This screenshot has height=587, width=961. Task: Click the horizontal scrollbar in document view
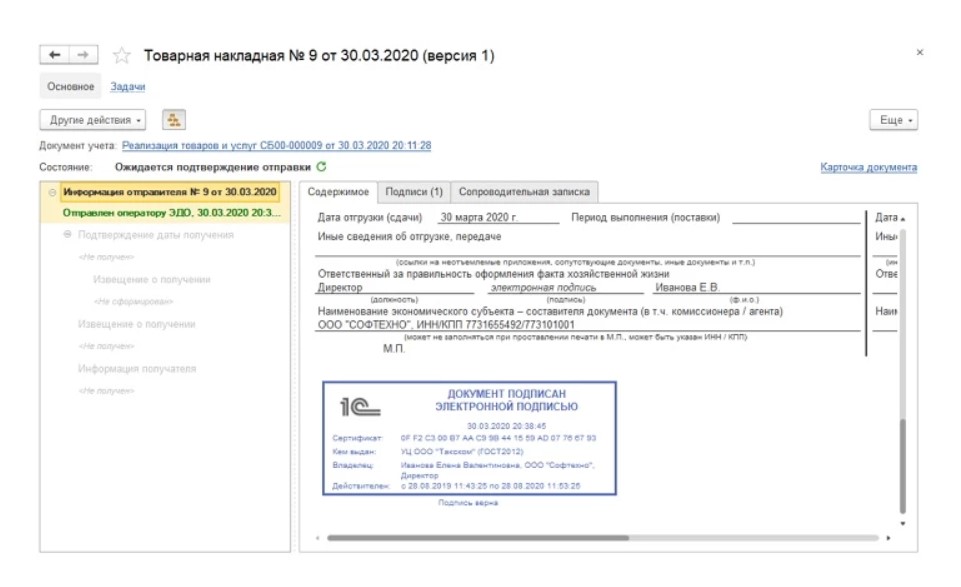click(x=478, y=538)
